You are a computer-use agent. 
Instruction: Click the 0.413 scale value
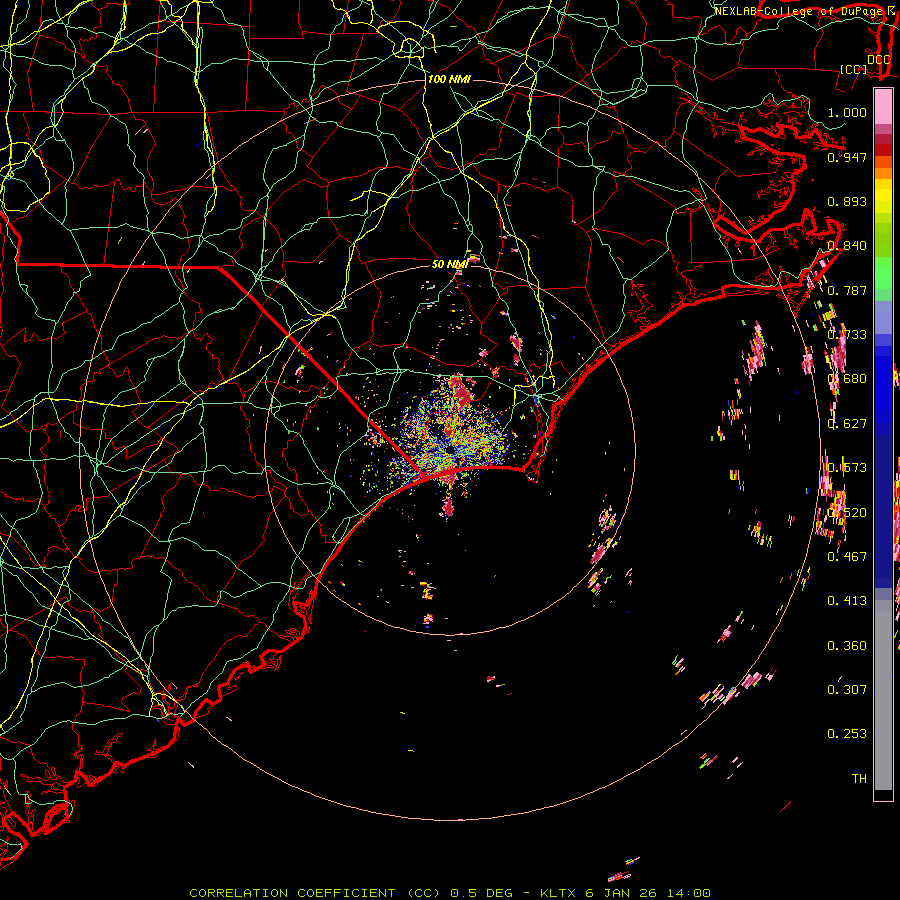[847, 600]
